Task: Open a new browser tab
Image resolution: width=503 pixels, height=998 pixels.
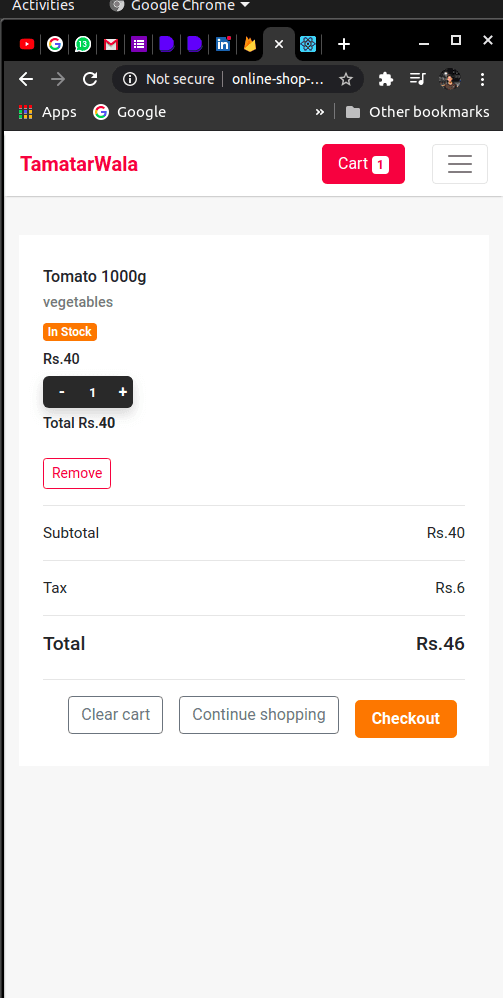Action: coord(344,44)
